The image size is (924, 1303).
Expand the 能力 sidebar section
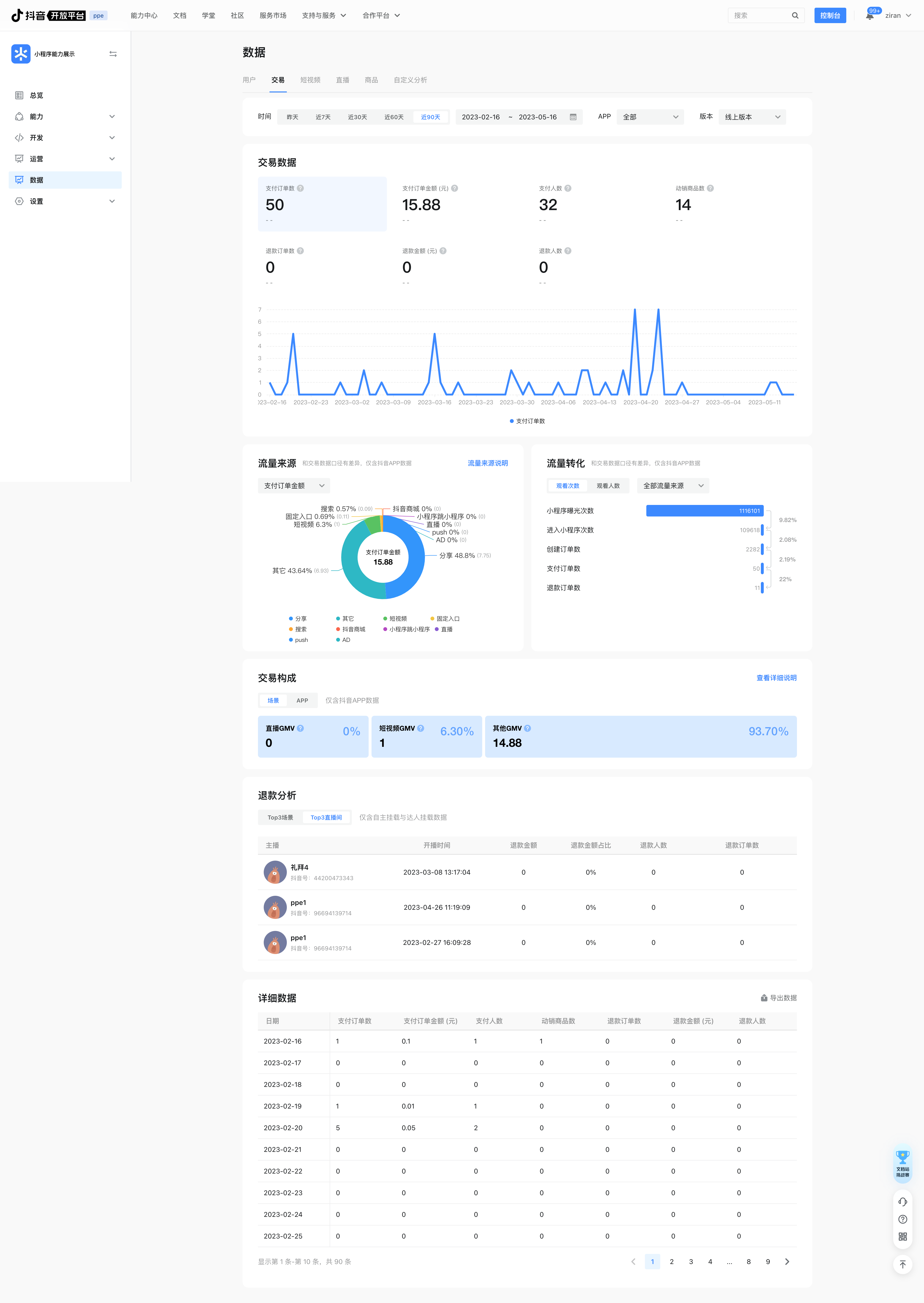[112, 117]
